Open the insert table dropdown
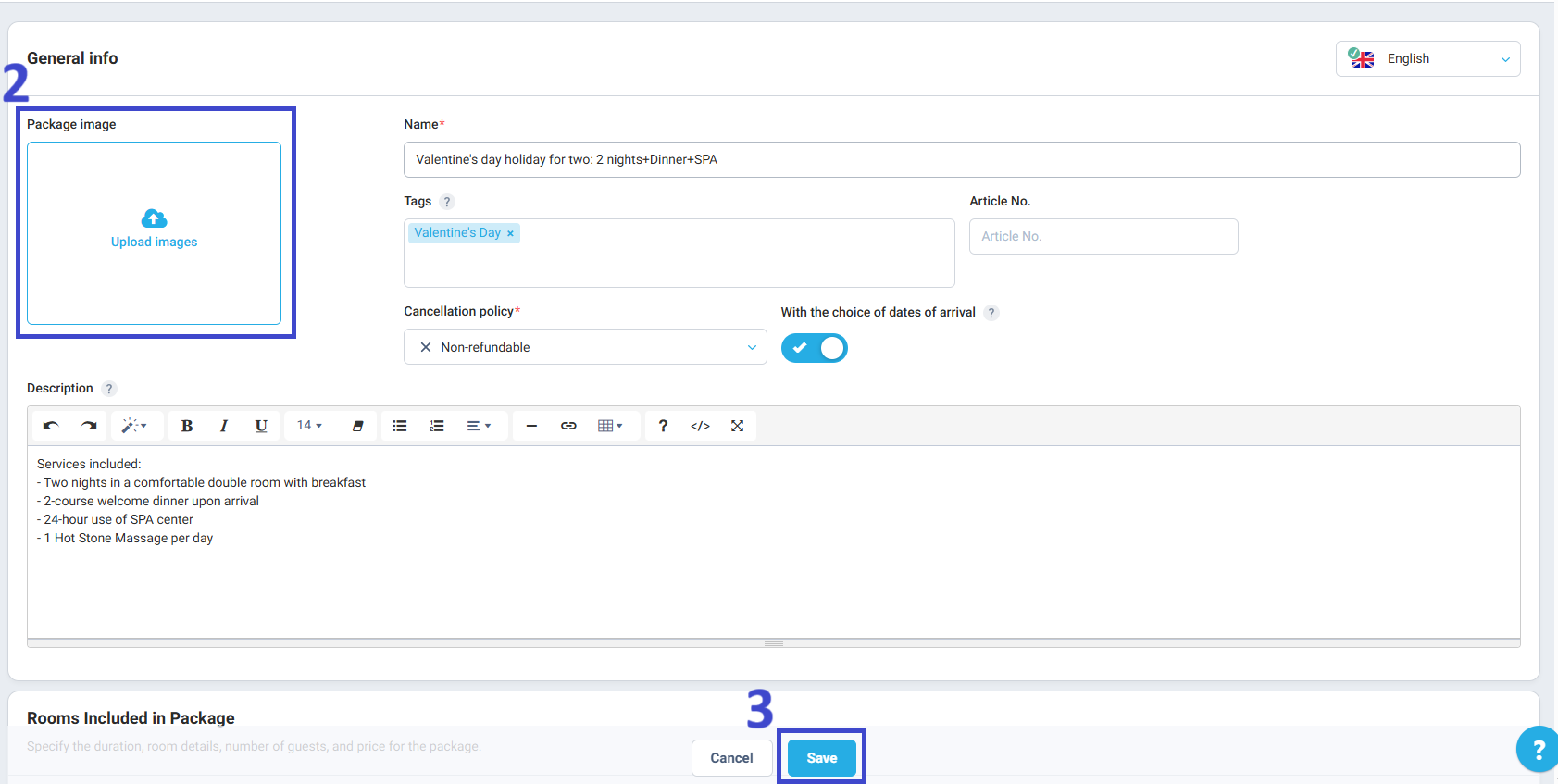The height and width of the screenshot is (784, 1558). (x=611, y=426)
